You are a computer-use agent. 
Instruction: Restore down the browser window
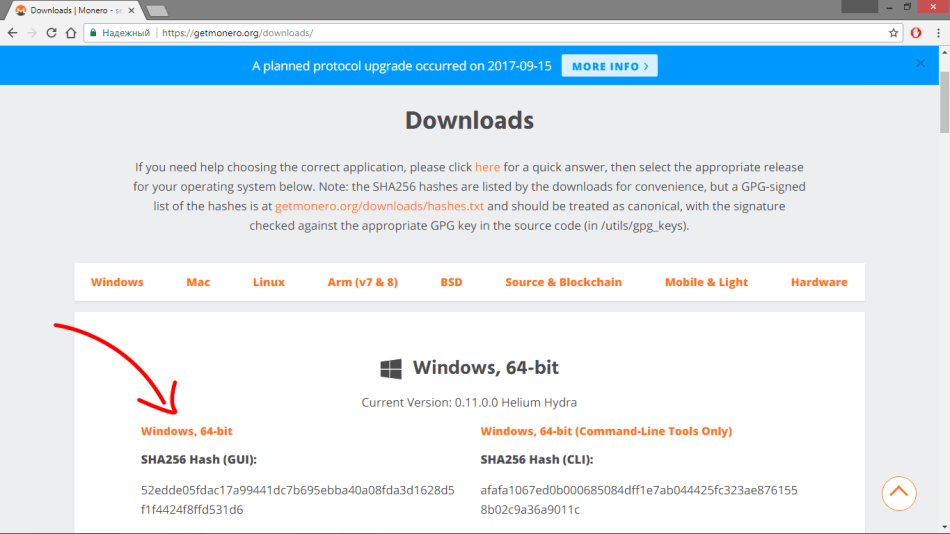907,7
